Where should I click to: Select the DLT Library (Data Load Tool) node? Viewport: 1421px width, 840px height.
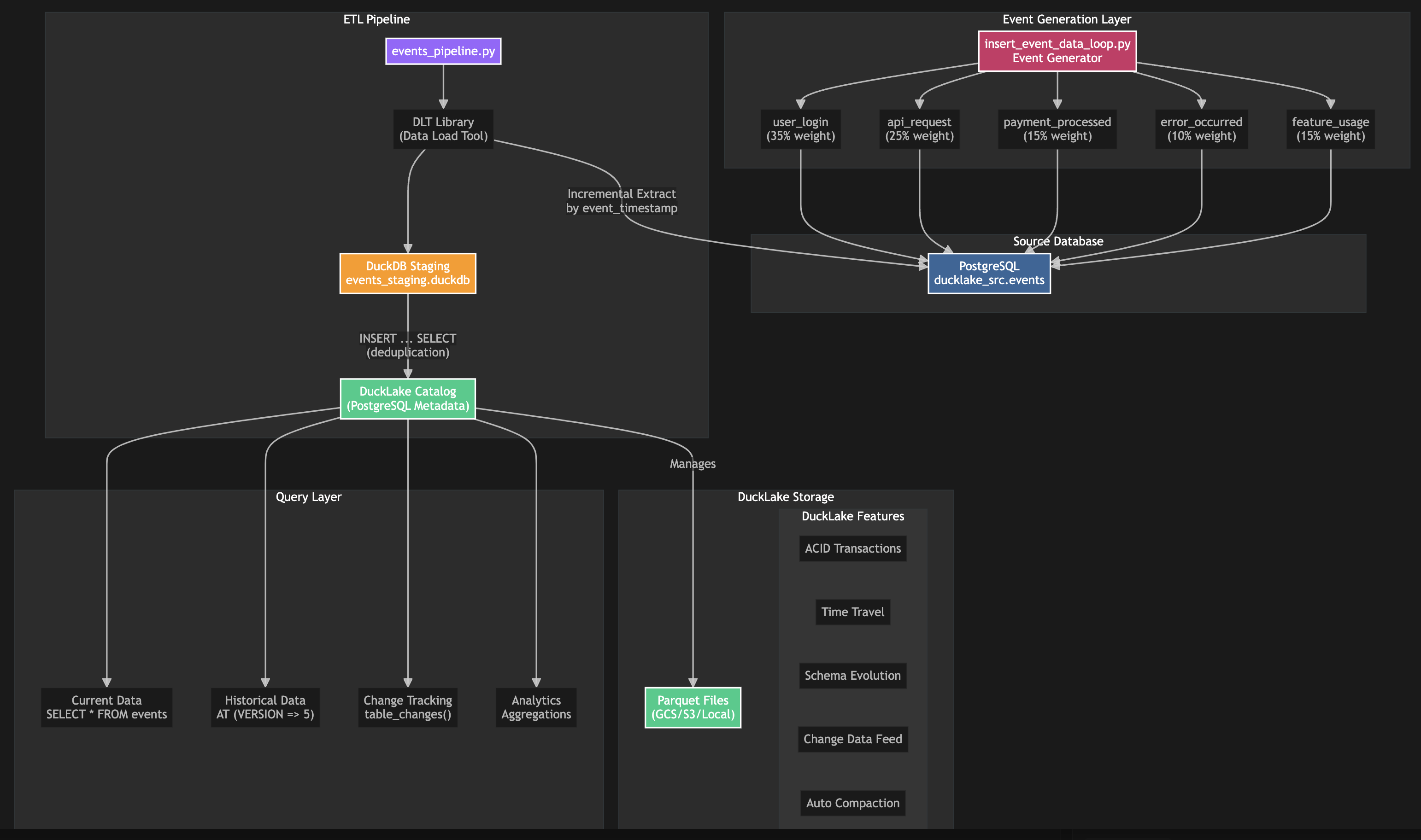[x=443, y=129]
